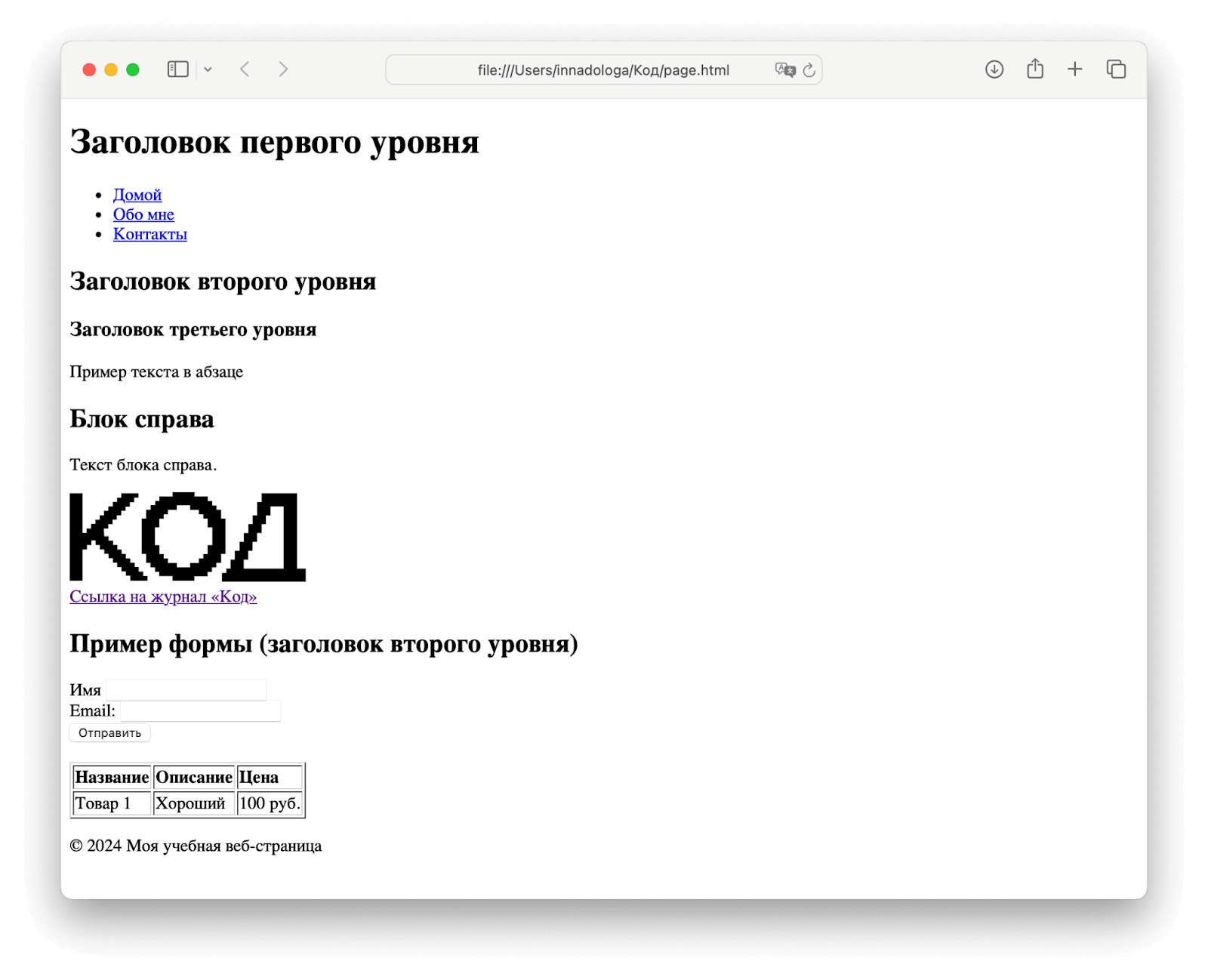Click the Название table header

point(112,777)
